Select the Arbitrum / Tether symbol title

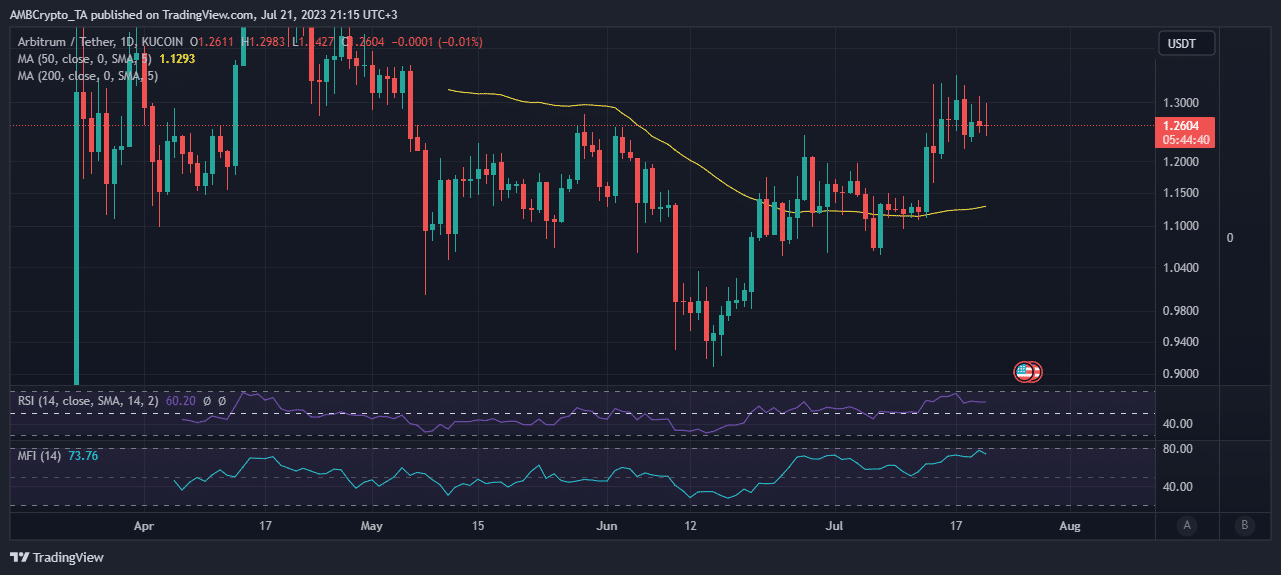coord(75,41)
